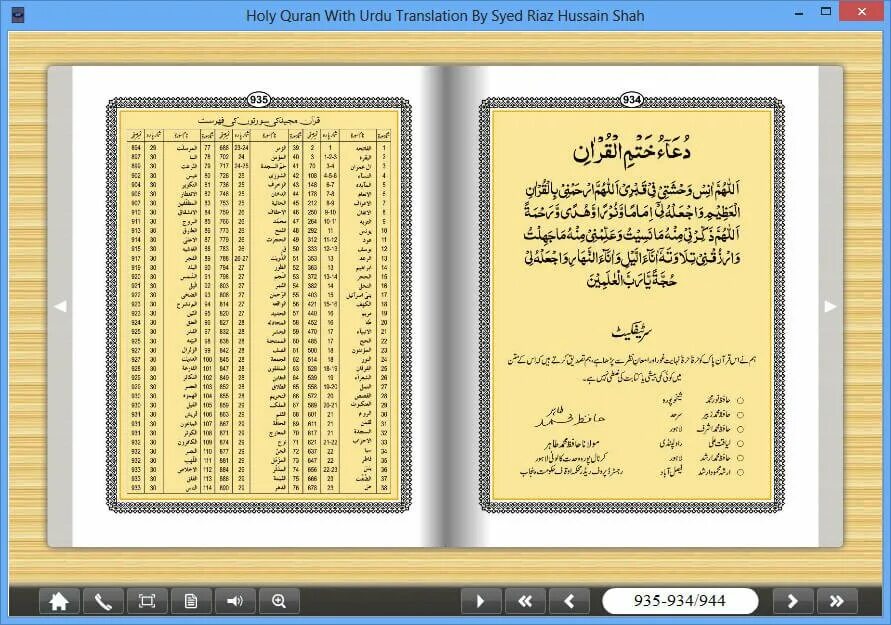Click the window title text

445,15
